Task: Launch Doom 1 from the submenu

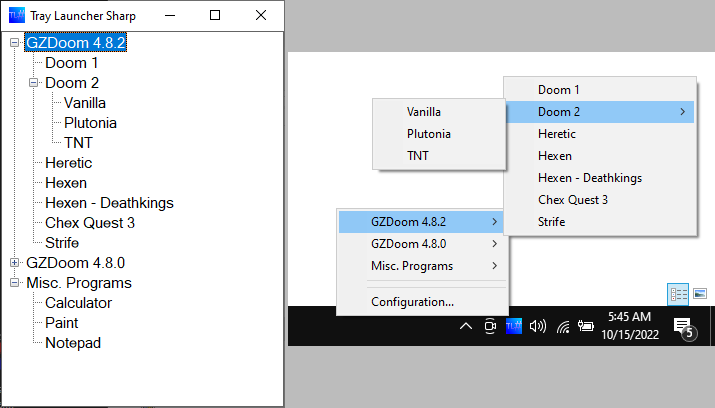Action: (600, 90)
